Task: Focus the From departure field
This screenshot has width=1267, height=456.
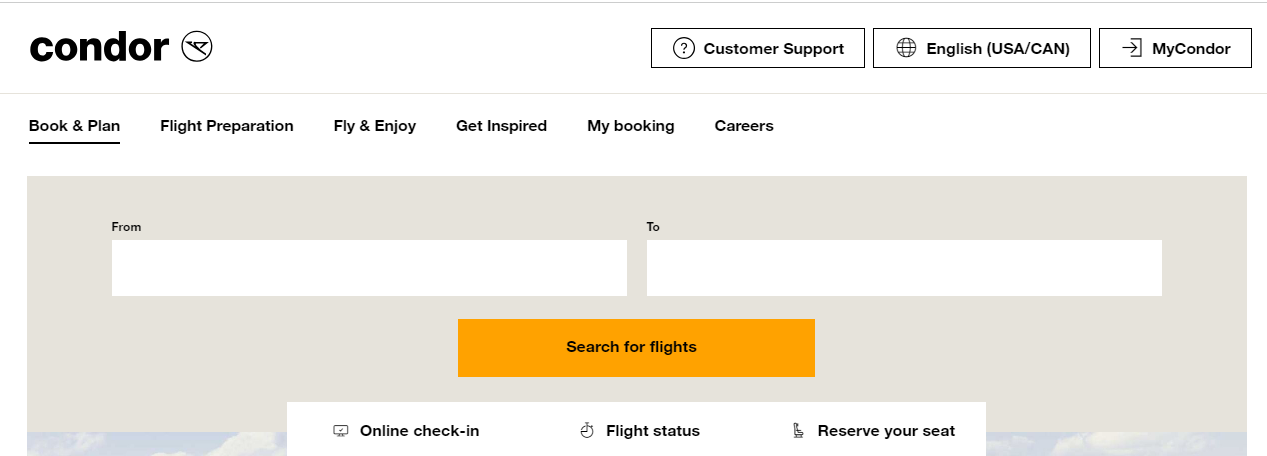Action: tap(369, 268)
